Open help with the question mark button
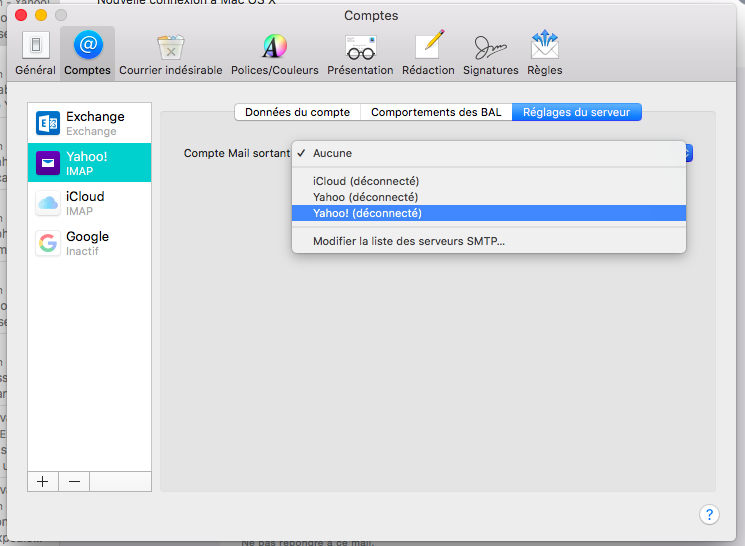 tap(709, 514)
